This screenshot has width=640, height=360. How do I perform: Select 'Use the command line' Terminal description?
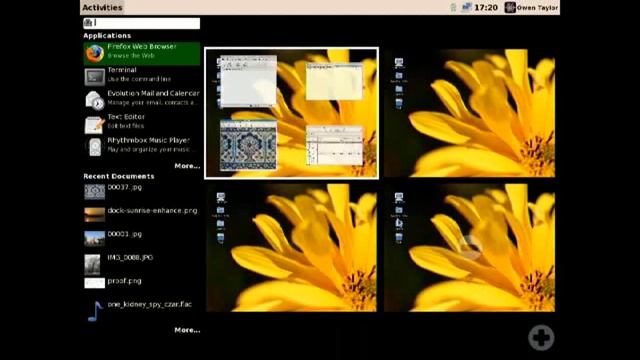pos(139,79)
